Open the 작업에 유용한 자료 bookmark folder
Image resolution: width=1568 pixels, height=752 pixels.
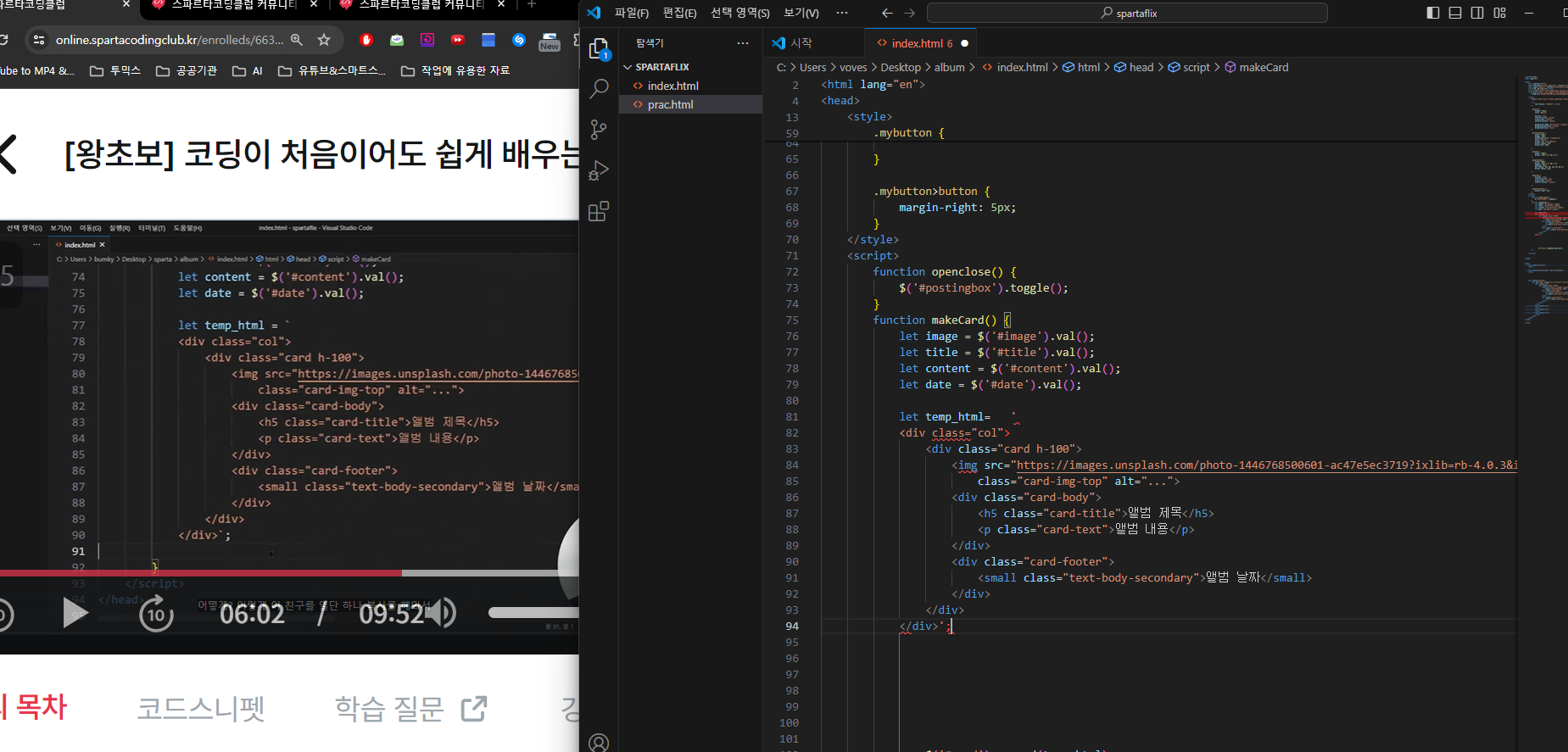click(x=455, y=70)
